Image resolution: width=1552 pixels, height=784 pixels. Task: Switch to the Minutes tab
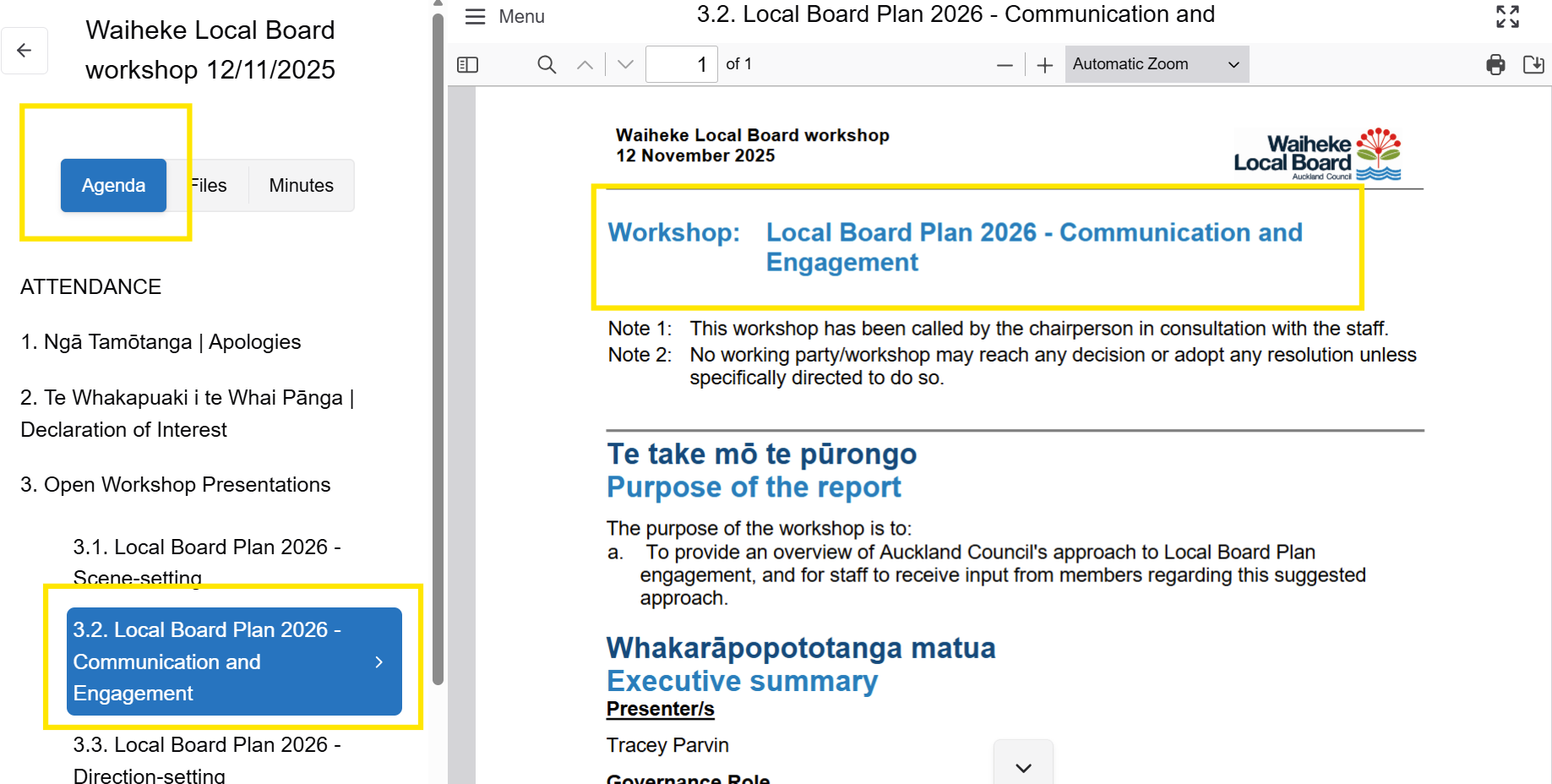(x=301, y=185)
